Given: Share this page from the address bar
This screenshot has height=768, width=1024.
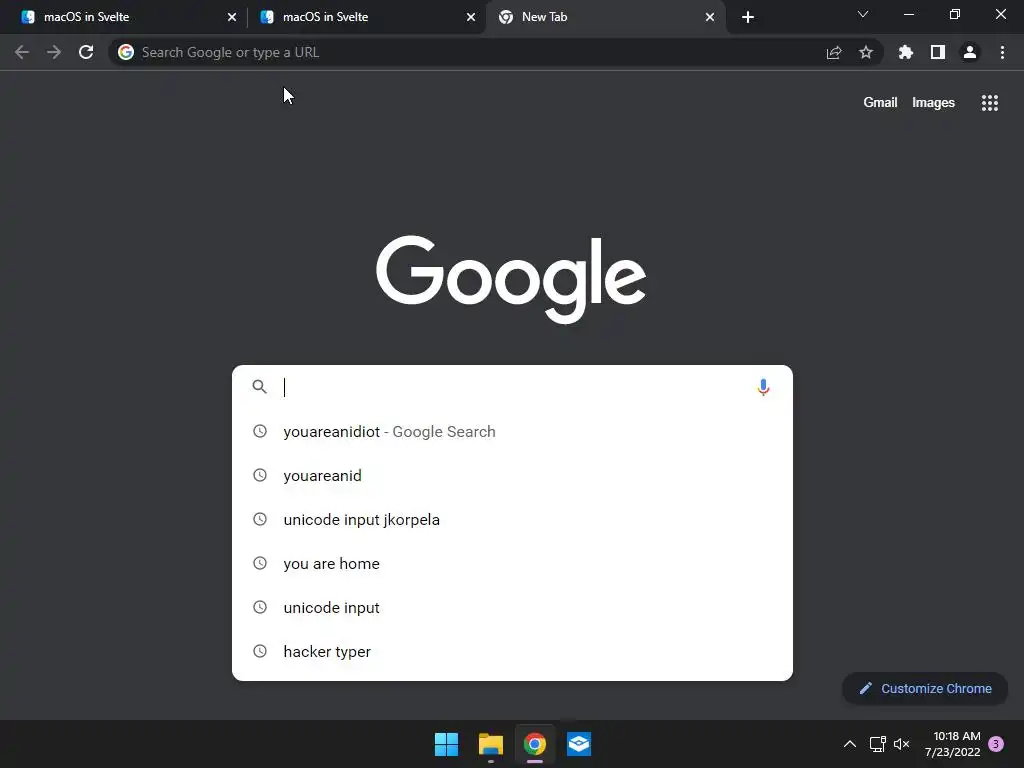Looking at the screenshot, I should point(834,52).
